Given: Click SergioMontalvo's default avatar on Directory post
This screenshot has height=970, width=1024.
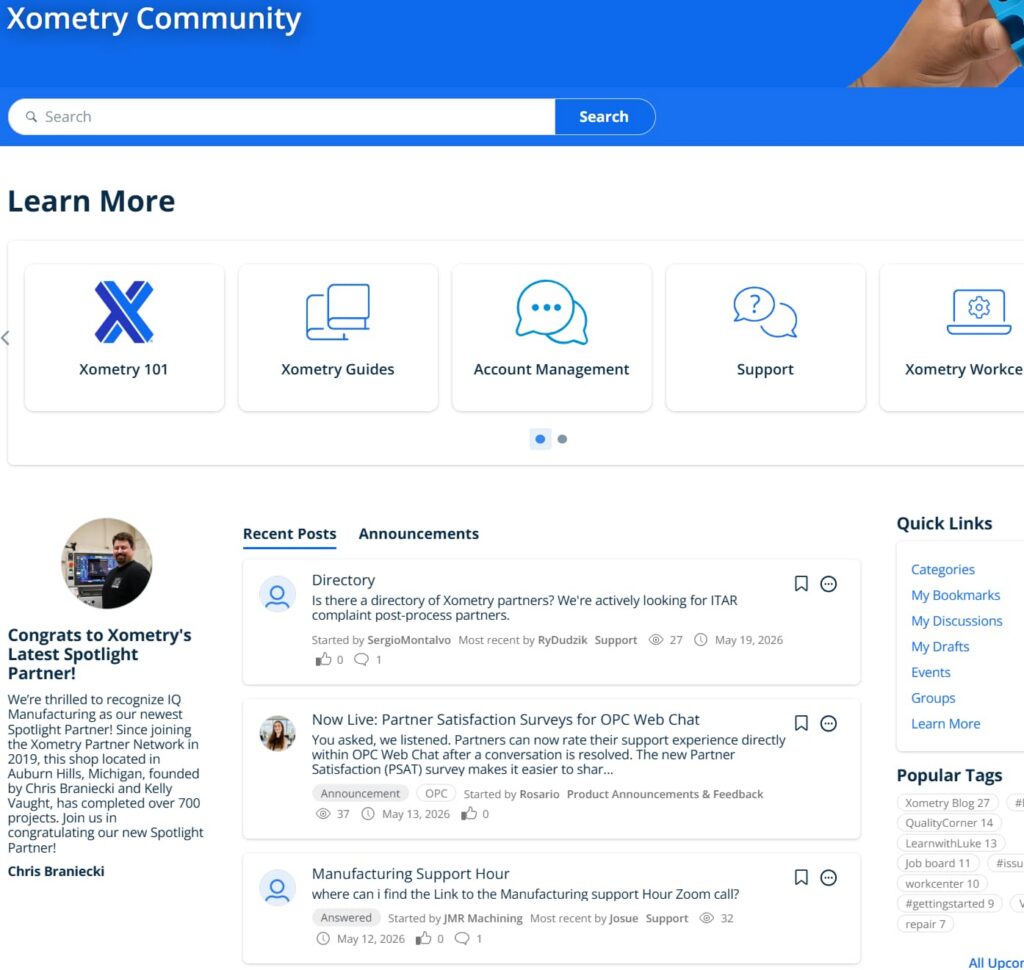Looking at the screenshot, I should coord(278,594).
